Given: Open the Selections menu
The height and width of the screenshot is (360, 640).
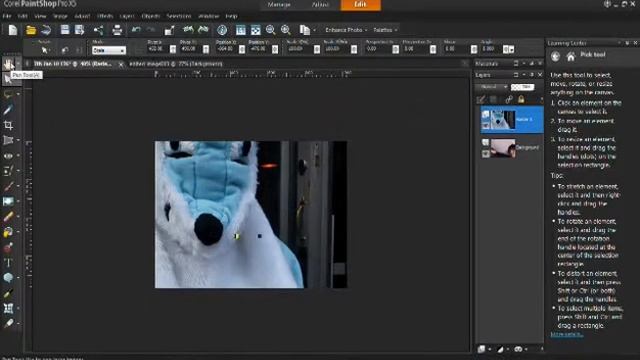Looking at the screenshot, I should point(179,16).
